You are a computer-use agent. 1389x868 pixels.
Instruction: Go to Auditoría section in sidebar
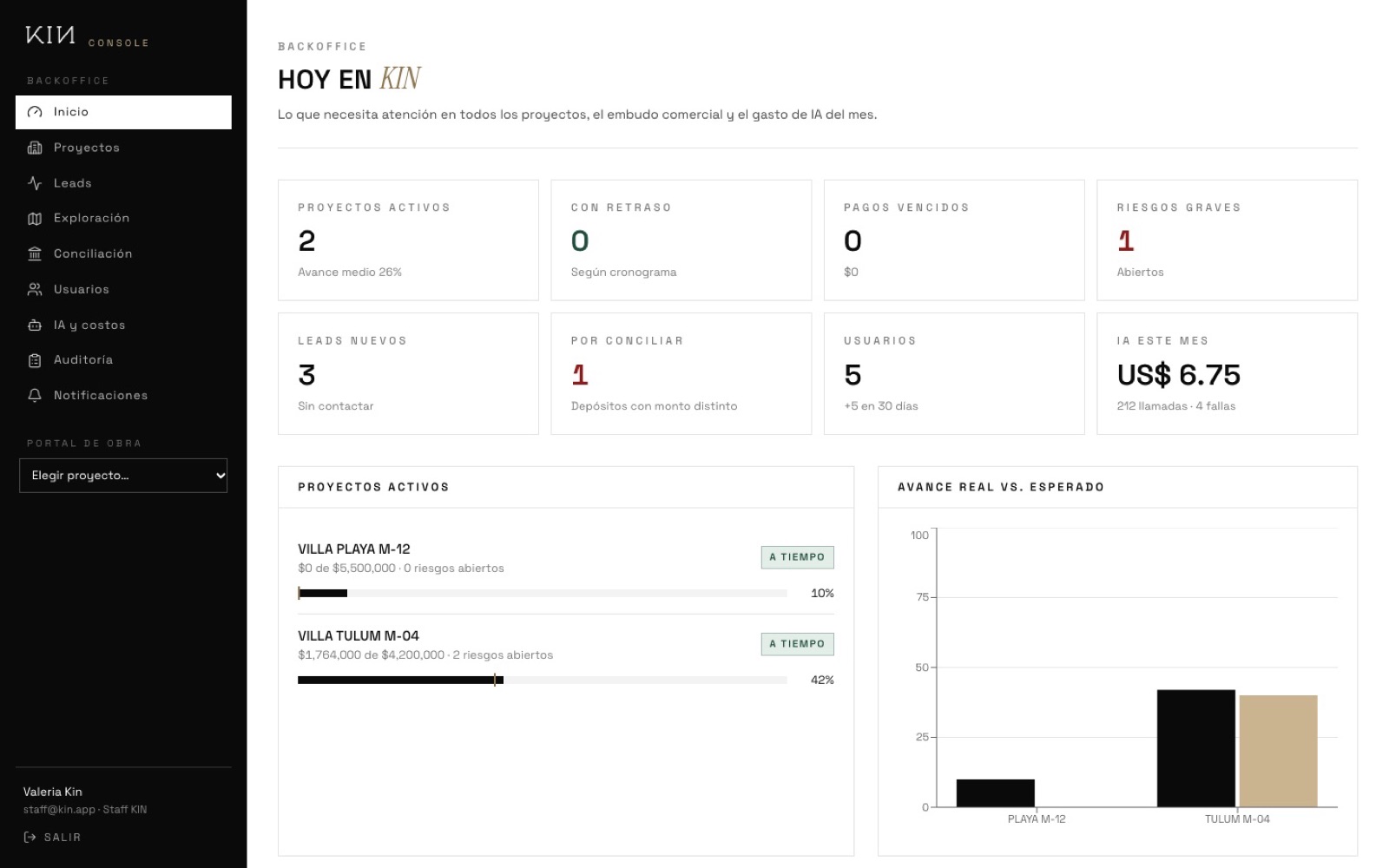coord(123,360)
